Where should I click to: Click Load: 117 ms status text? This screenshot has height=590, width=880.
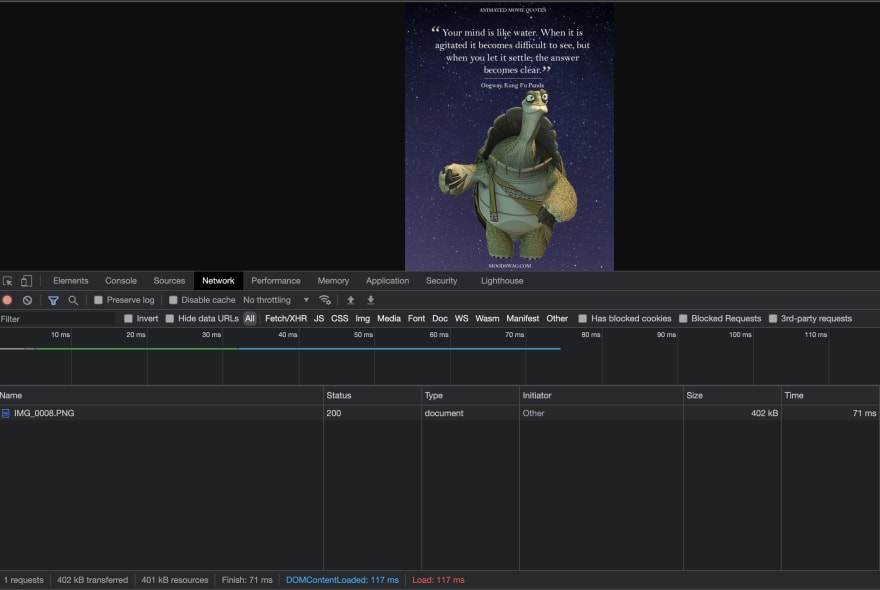click(438, 580)
